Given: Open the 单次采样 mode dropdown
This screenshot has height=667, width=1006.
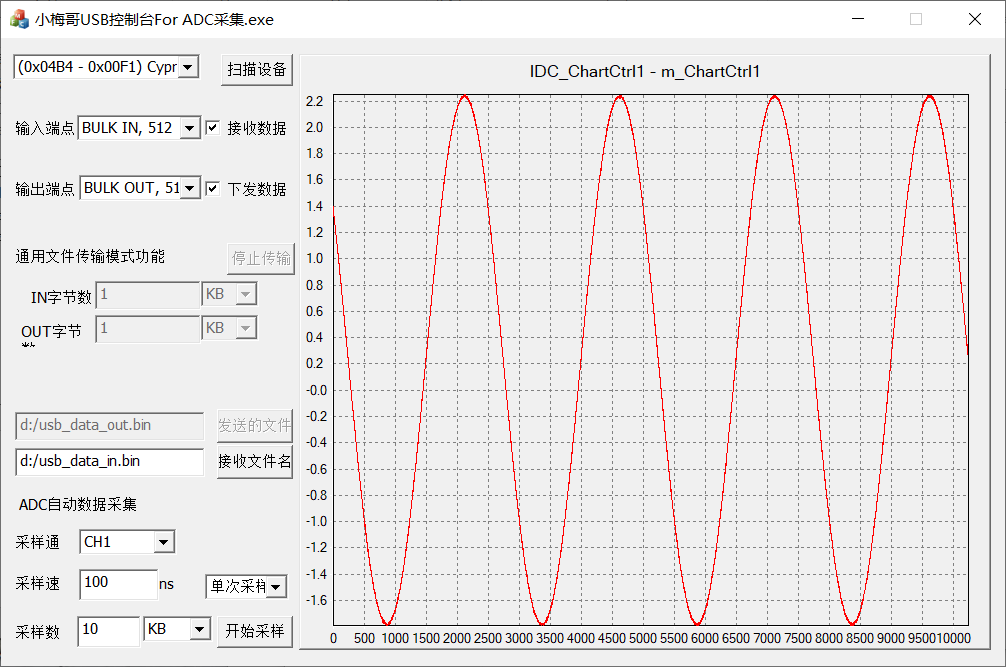Looking at the screenshot, I should (x=276, y=587).
